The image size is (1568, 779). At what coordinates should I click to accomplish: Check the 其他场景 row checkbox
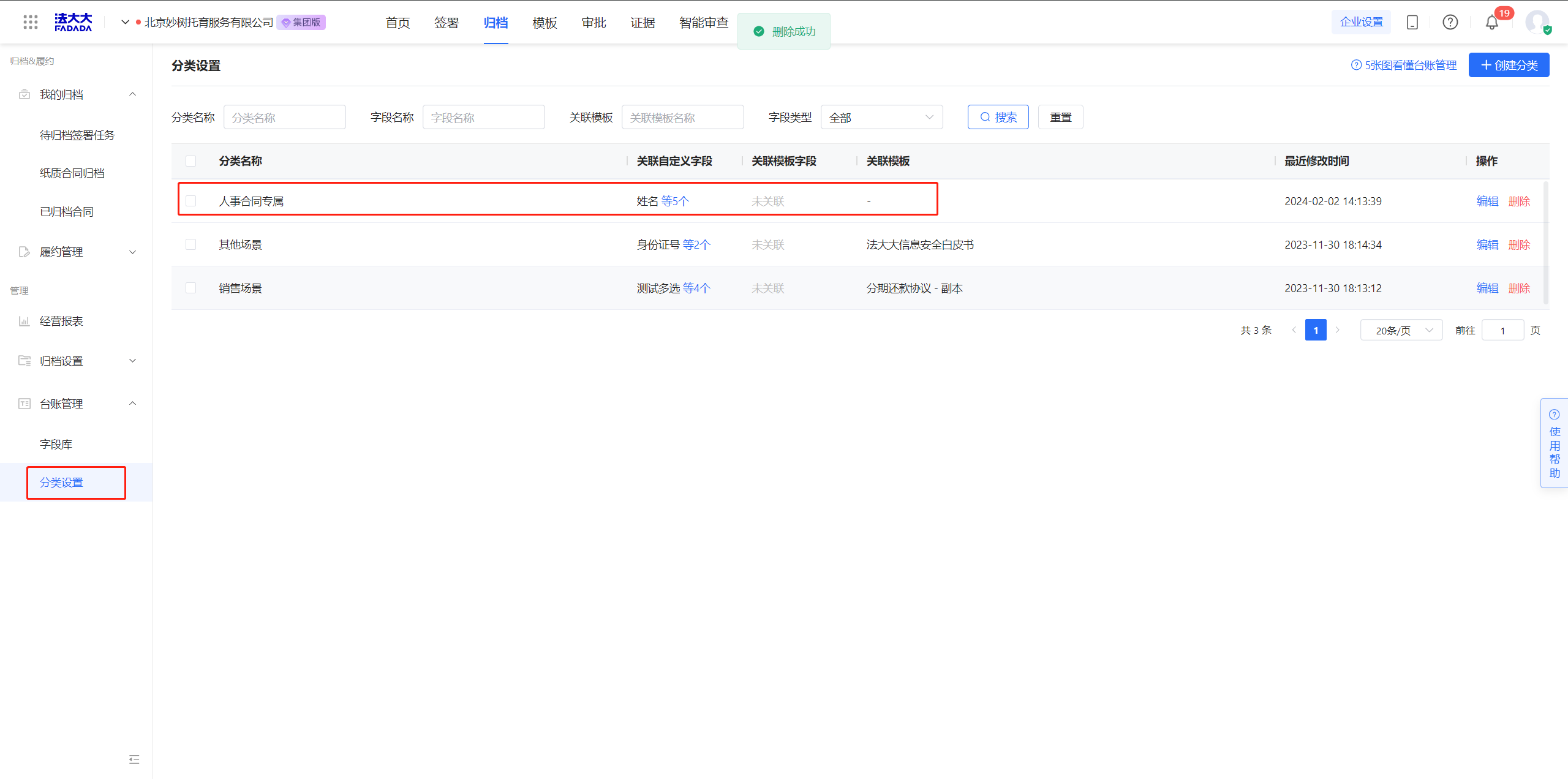point(191,244)
